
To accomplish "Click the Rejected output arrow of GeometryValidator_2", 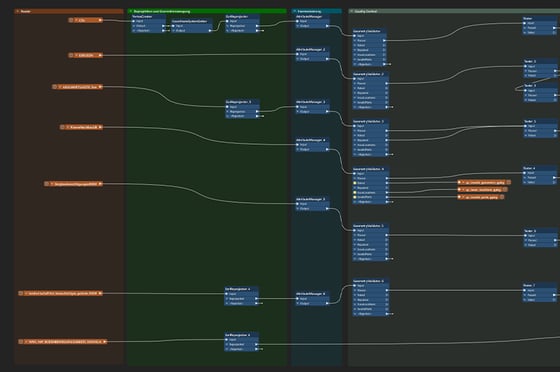I will pyautogui.click(x=387, y=107).
